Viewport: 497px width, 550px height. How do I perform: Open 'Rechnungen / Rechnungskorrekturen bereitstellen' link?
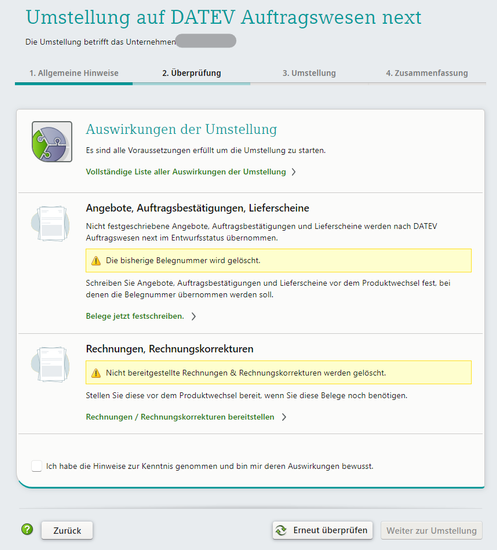pyautogui.click(x=180, y=417)
